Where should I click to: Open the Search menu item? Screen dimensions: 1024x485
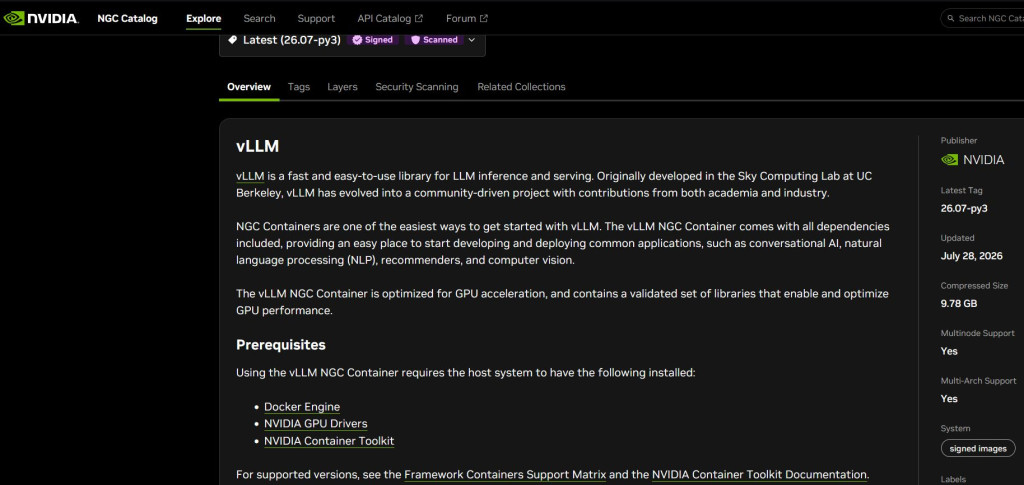pos(259,18)
